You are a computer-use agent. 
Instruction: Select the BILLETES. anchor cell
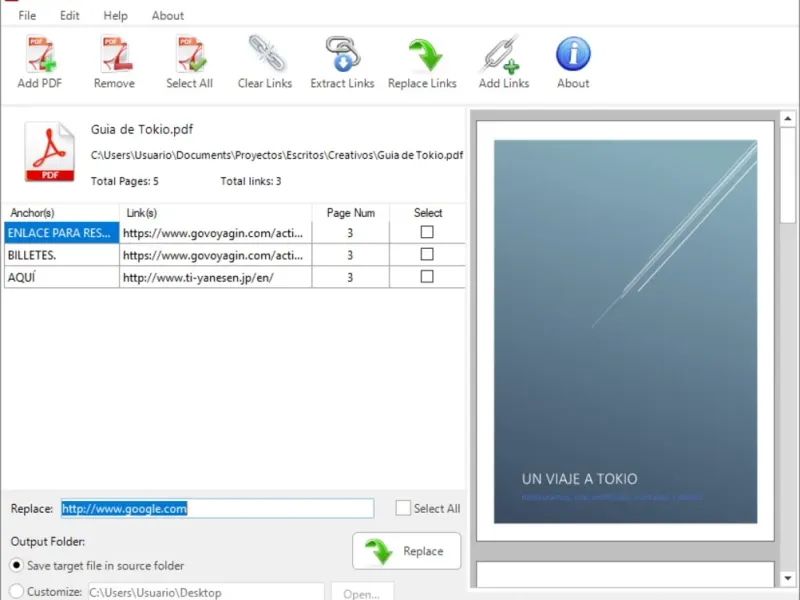62,255
